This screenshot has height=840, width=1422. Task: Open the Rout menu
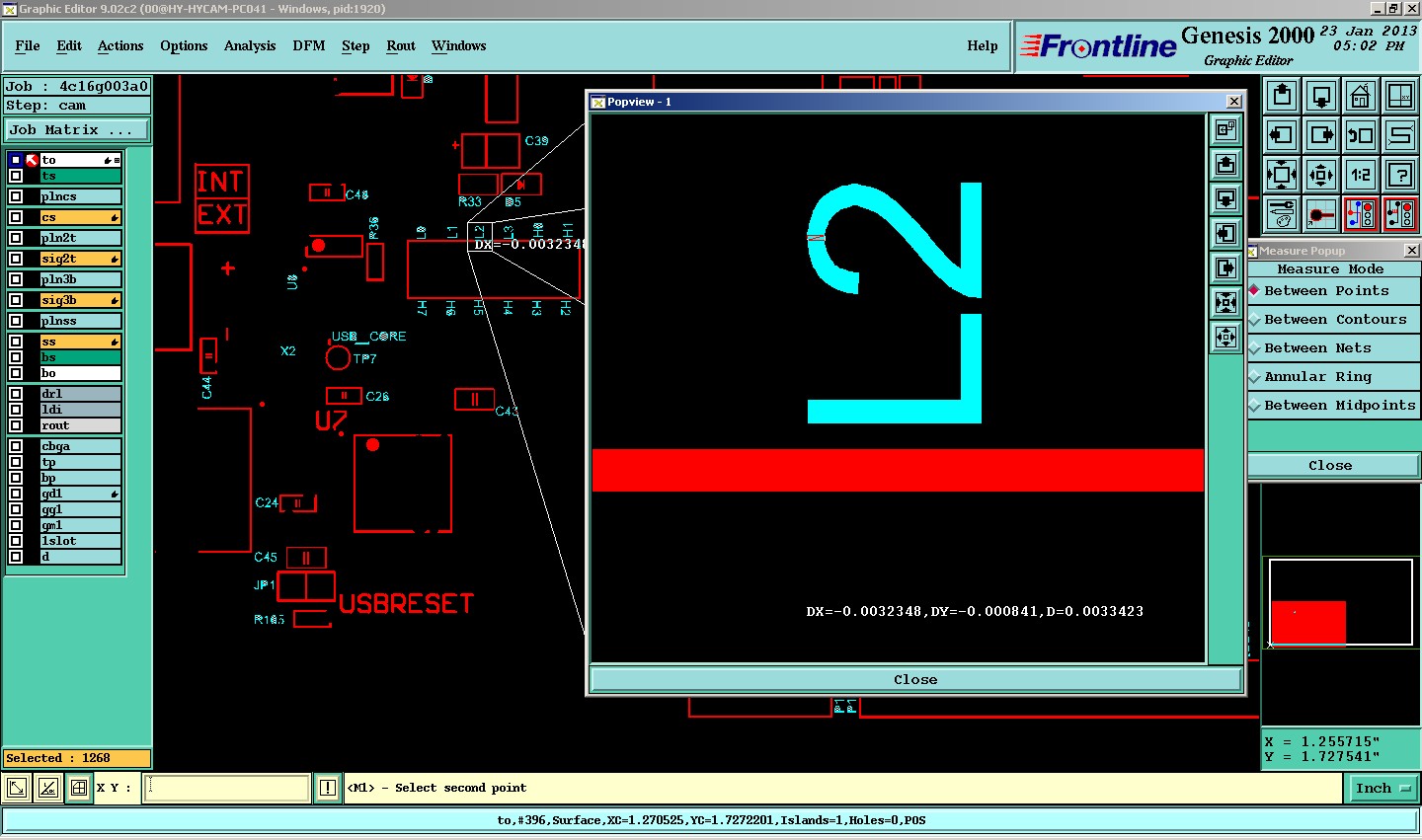[x=401, y=46]
